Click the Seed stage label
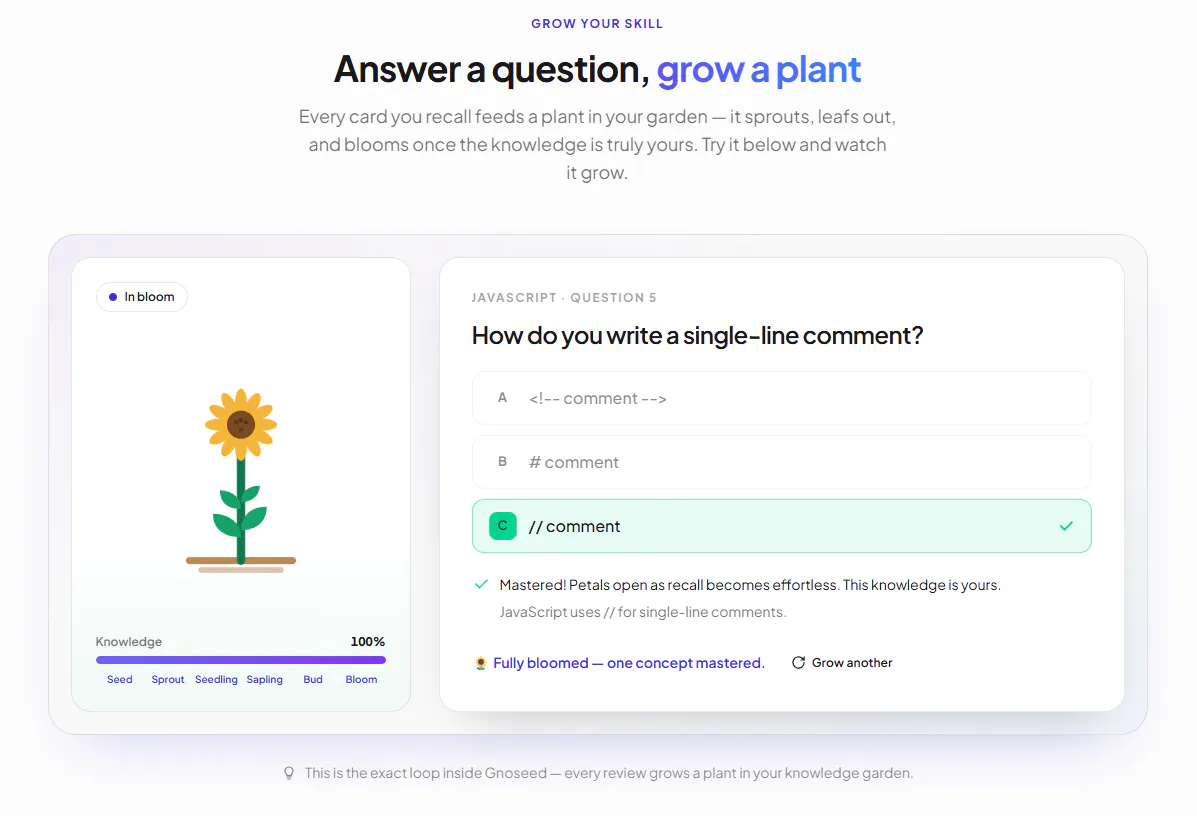The height and width of the screenshot is (816, 1197). click(120, 679)
